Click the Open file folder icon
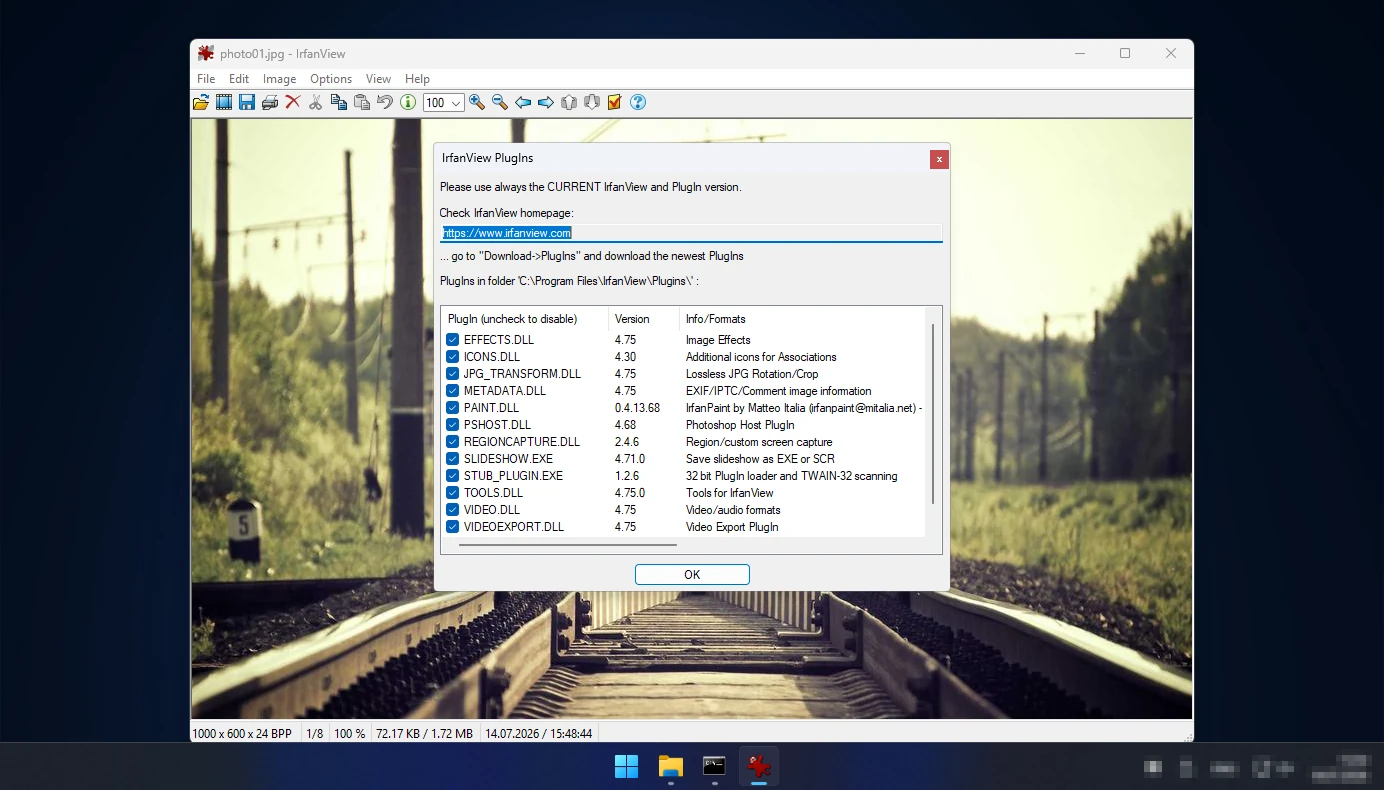1384x790 pixels. [201, 102]
